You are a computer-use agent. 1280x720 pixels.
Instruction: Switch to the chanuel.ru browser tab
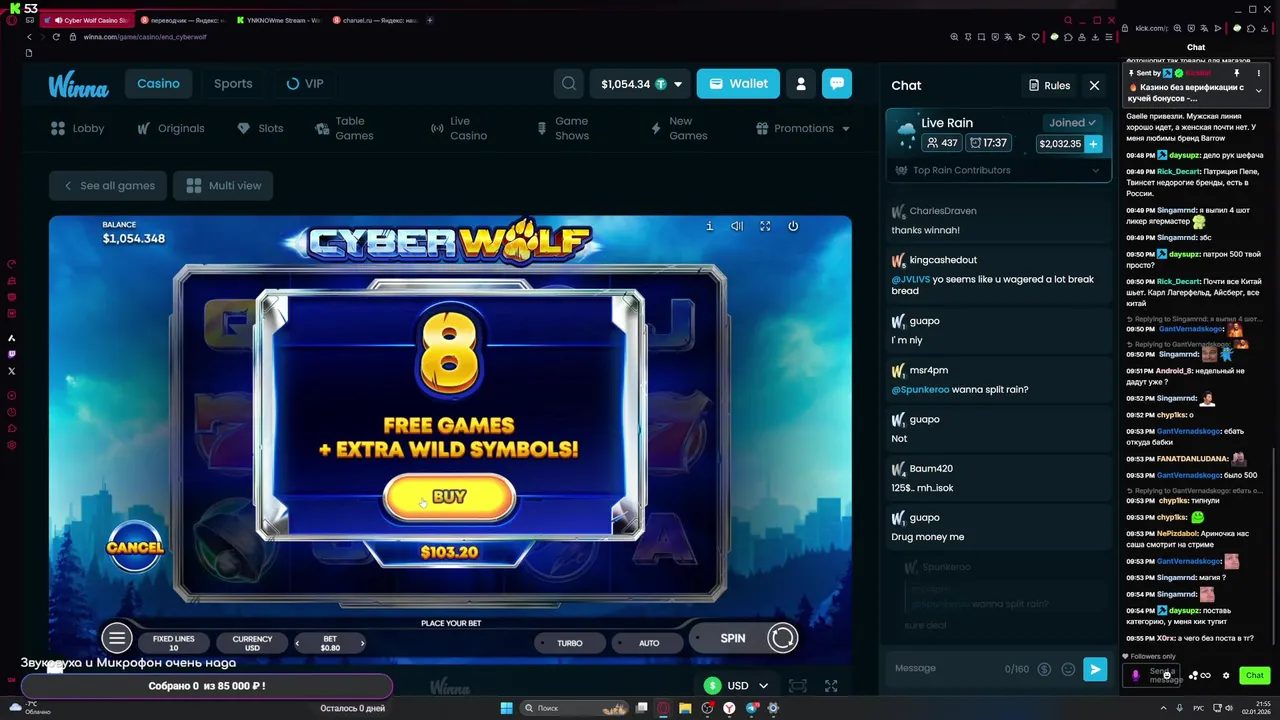(375, 20)
